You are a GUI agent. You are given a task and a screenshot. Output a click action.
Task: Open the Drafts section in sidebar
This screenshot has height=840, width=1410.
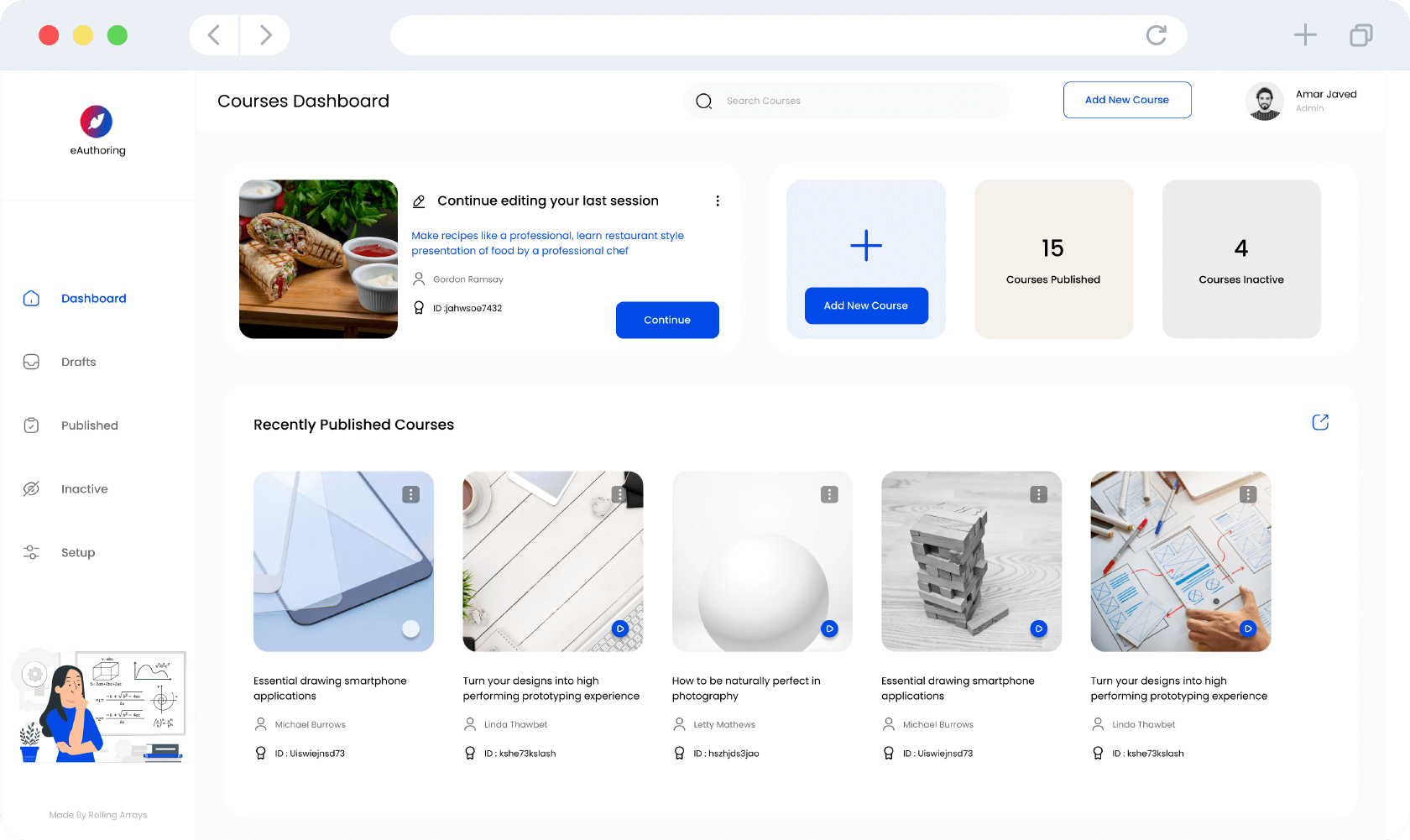(78, 363)
